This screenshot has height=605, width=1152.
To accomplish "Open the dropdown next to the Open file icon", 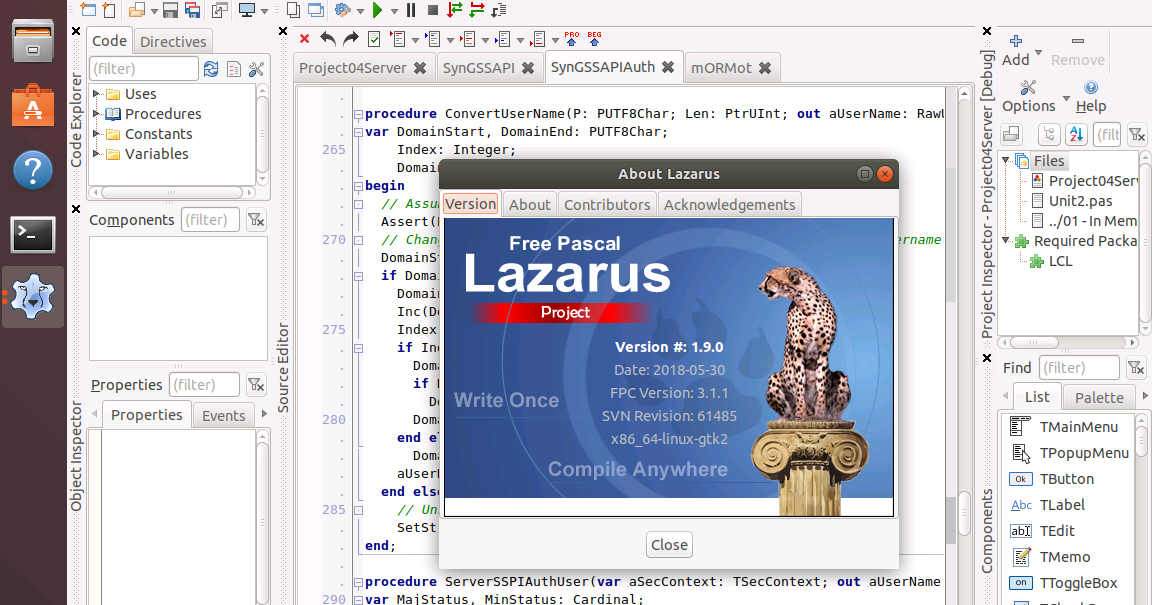I will click(152, 10).
